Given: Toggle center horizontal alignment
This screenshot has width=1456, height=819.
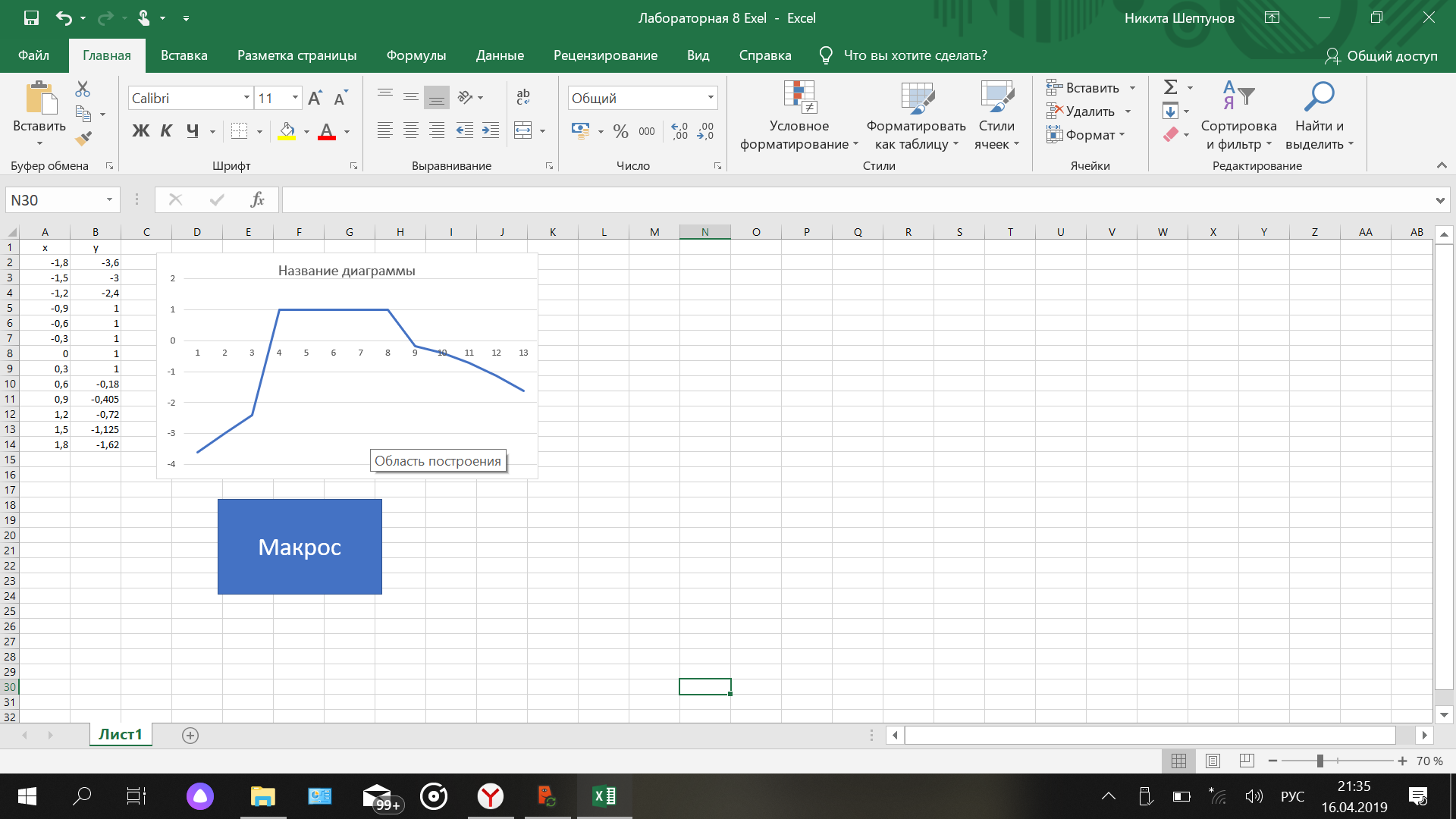Looking at the screenshot, I should click(x=411, y=130).
